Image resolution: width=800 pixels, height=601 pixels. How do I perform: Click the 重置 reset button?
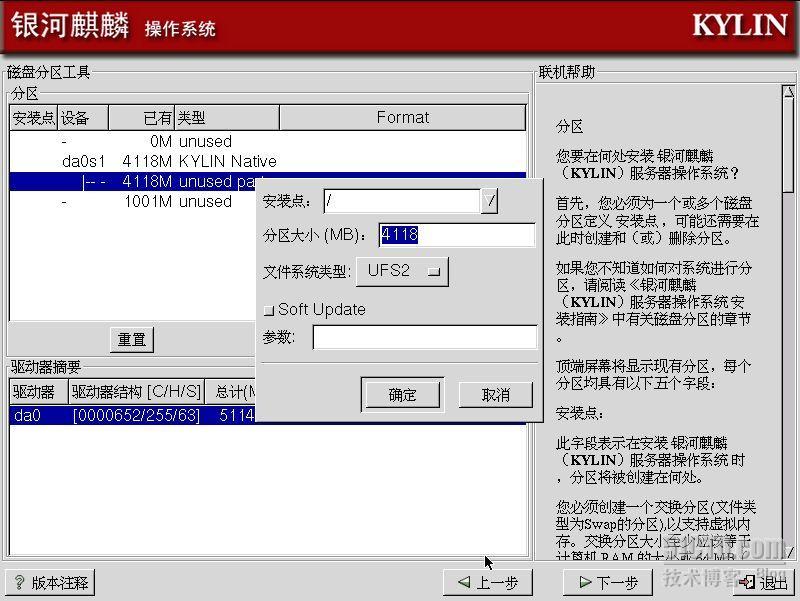click(132, 339)
